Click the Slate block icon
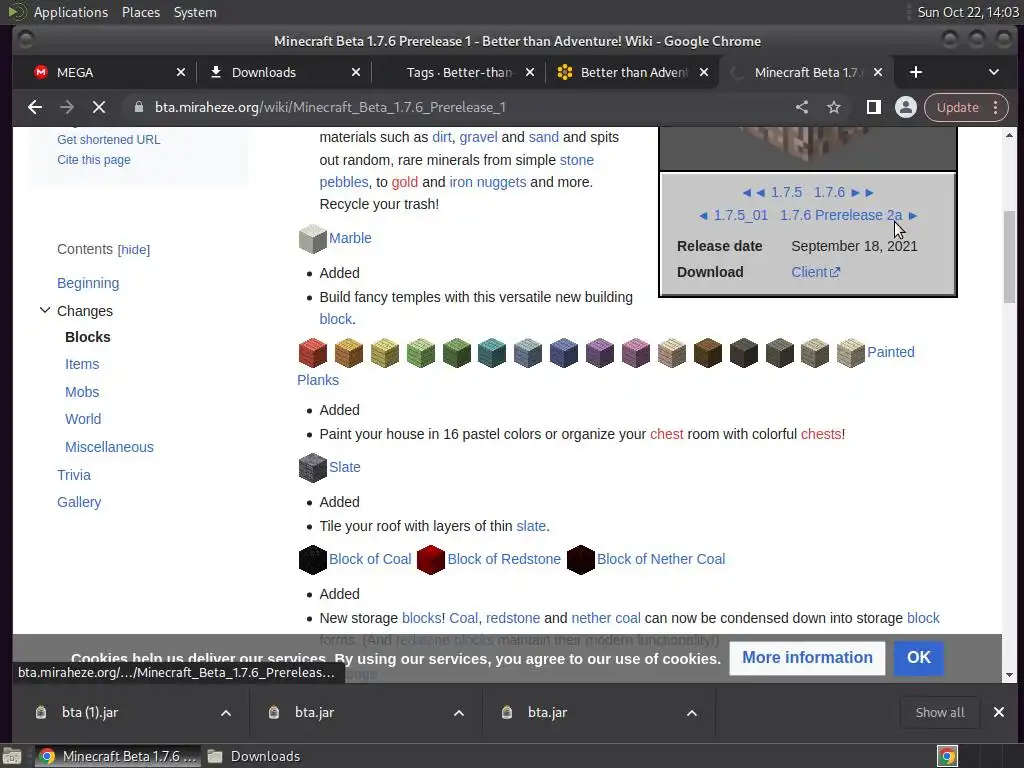Image resolution: width=1024 pixels, height=768 pixels. [x=312, y=468]
